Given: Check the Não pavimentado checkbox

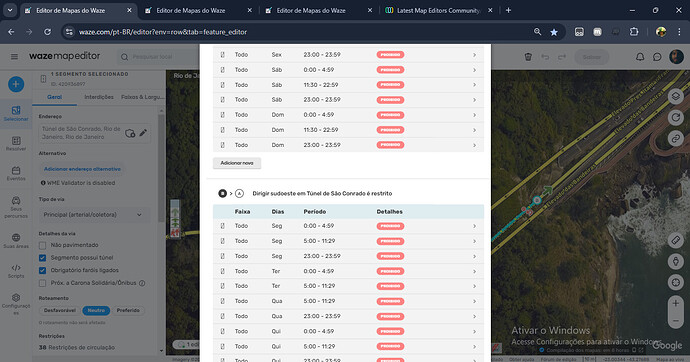Looking at the screenshot, I should click(42, 245).
